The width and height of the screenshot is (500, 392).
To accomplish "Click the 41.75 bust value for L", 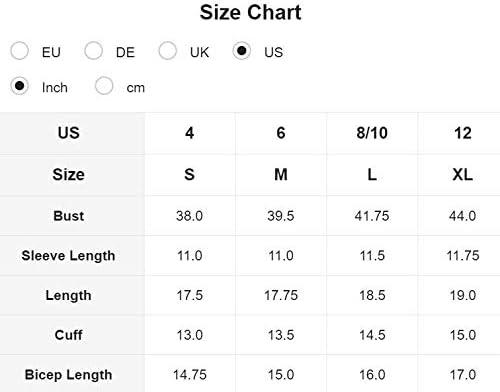I will 372,216.
